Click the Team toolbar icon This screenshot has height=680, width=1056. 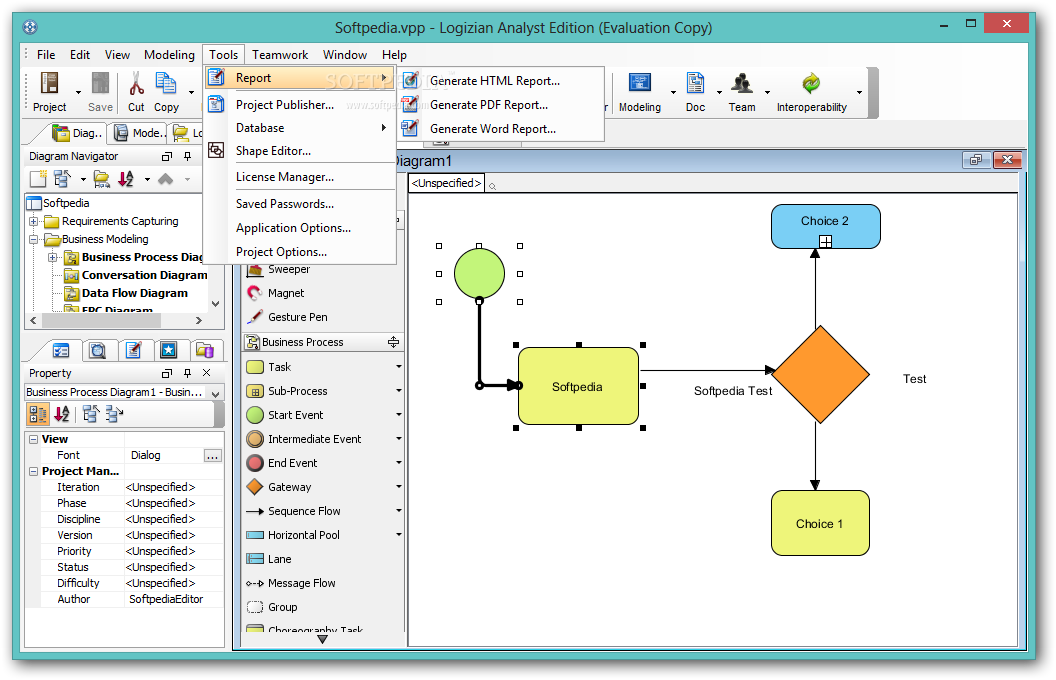(741, 83)
